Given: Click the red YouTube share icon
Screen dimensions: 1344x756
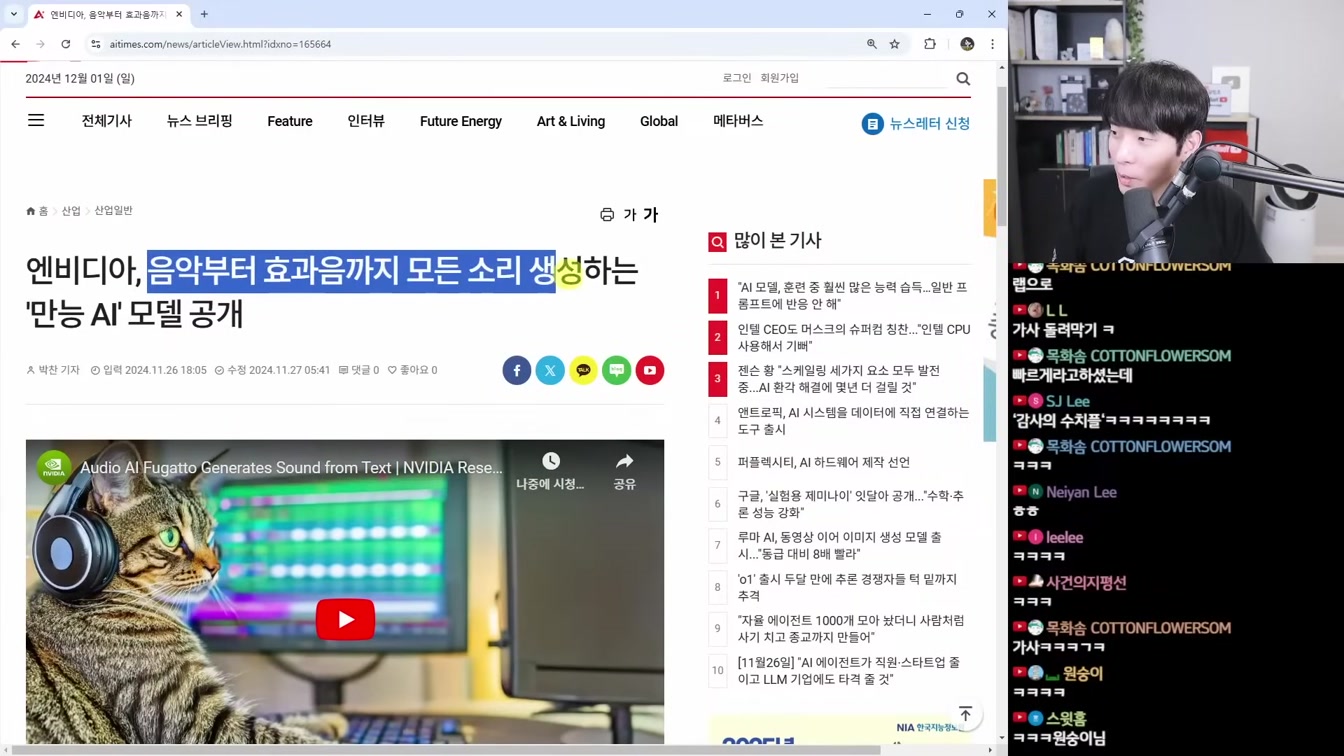Looking at the screenshot, I should [x=650, y=370].
